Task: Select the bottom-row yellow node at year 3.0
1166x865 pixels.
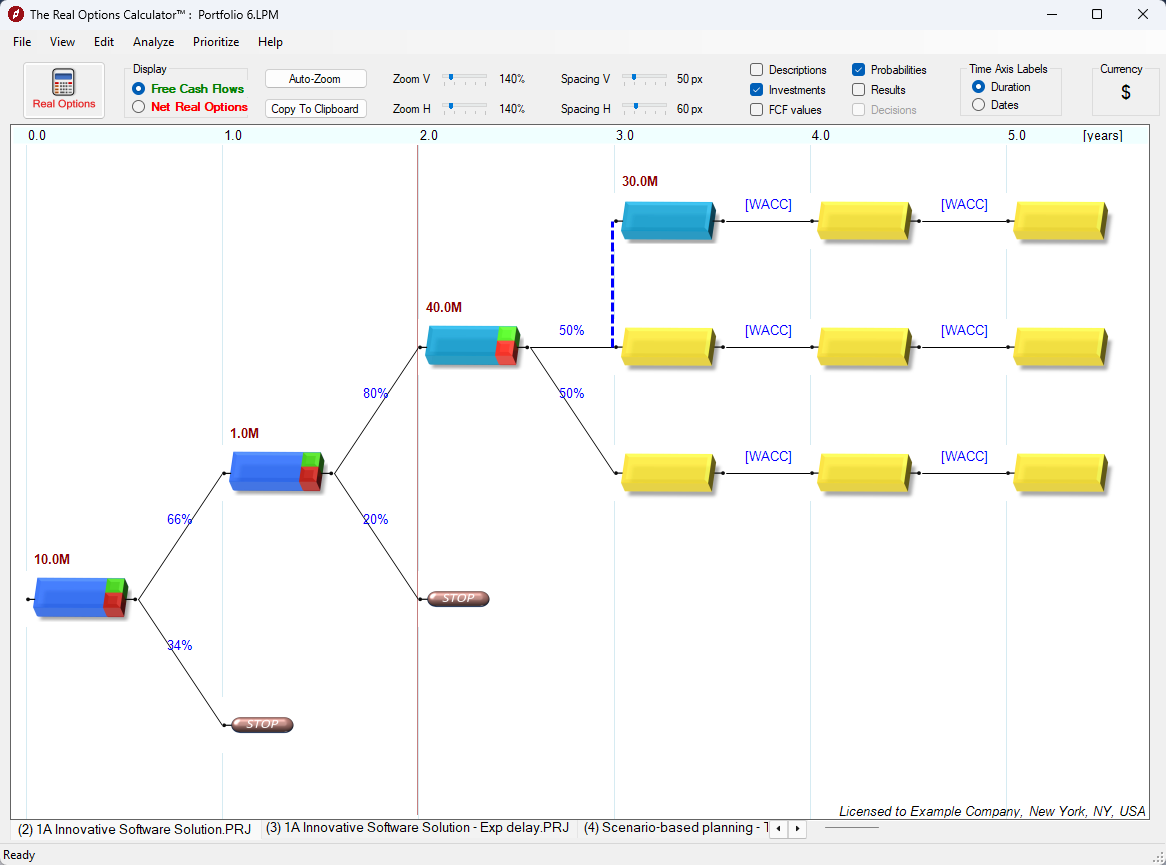Action: pos(666,471)
